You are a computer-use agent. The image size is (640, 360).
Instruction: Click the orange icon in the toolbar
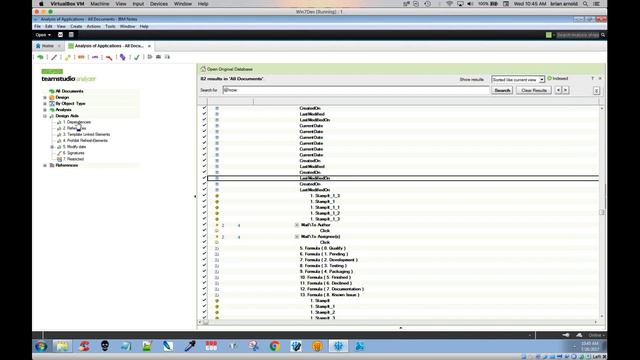tap(81, 57)
